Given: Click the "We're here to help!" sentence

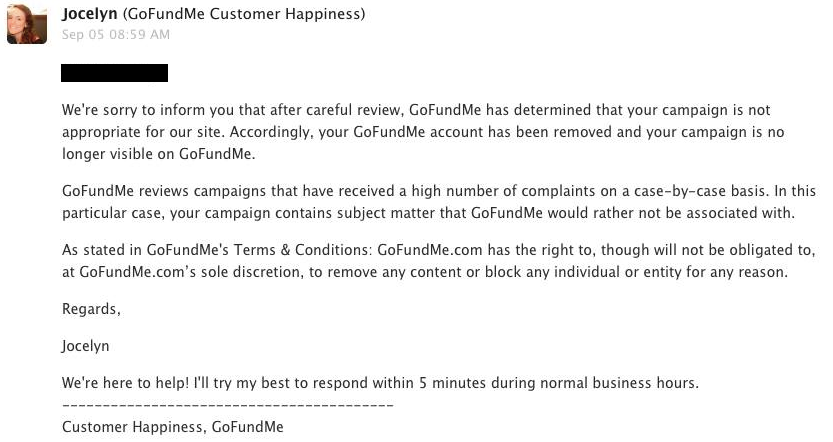Looking at the screenshot, I should [125, 383].
